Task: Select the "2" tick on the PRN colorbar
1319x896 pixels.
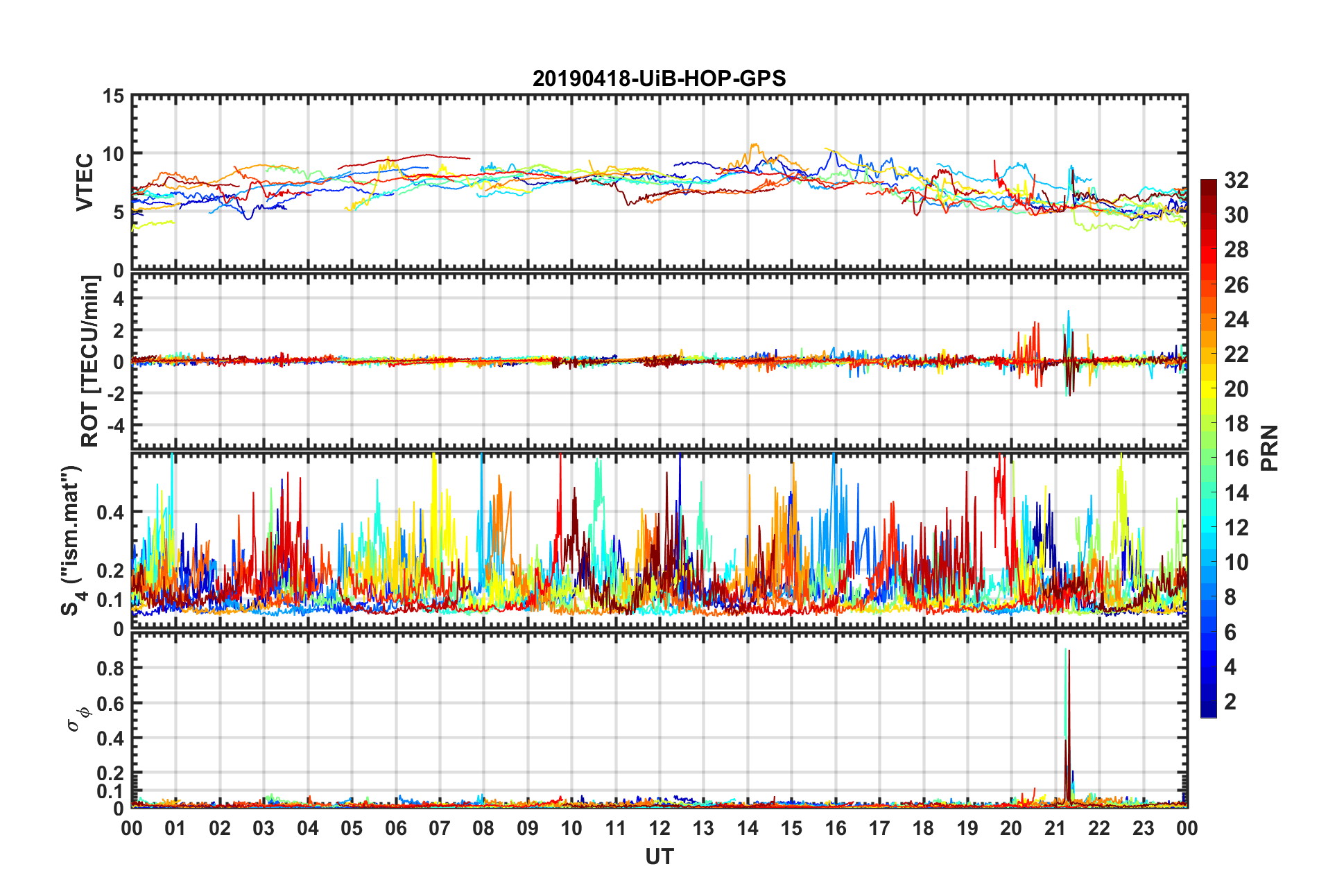Action: click(x=1230, y=702)
